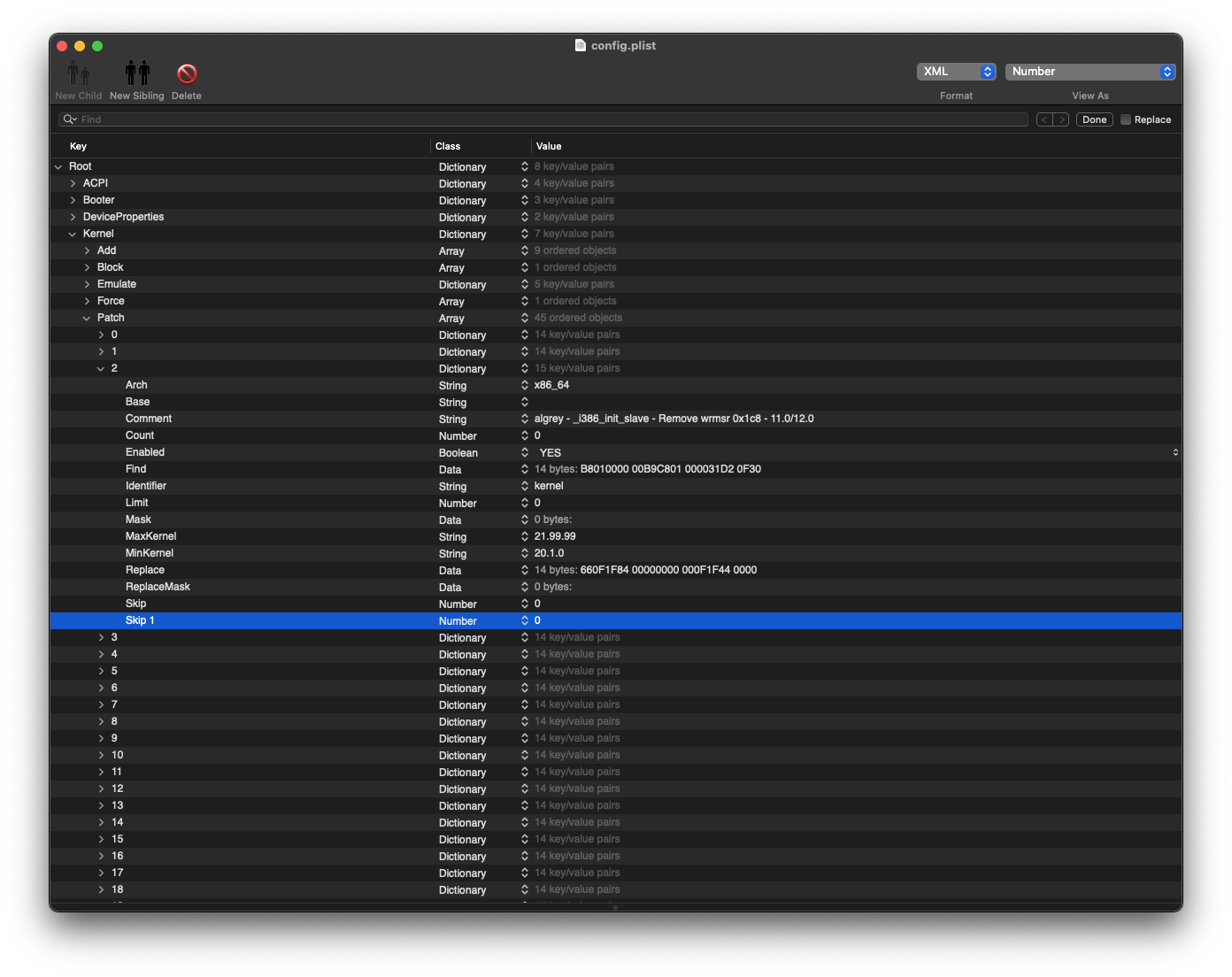This screenshot has width=1232, height=977.
Task: Click the Key column header
Action: click(79, 146)
